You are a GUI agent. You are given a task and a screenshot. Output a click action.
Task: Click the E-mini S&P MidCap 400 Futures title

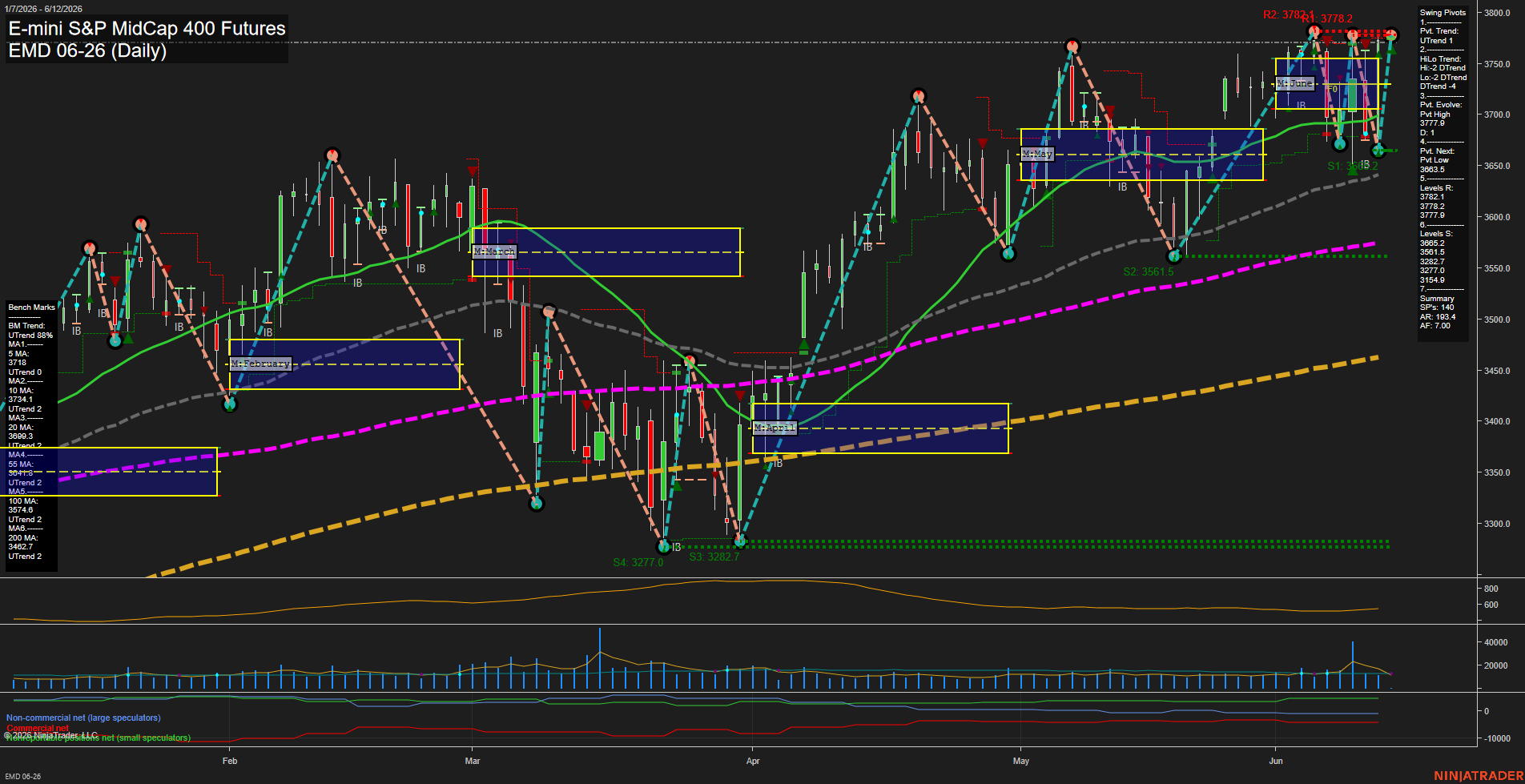coord(147,28)
